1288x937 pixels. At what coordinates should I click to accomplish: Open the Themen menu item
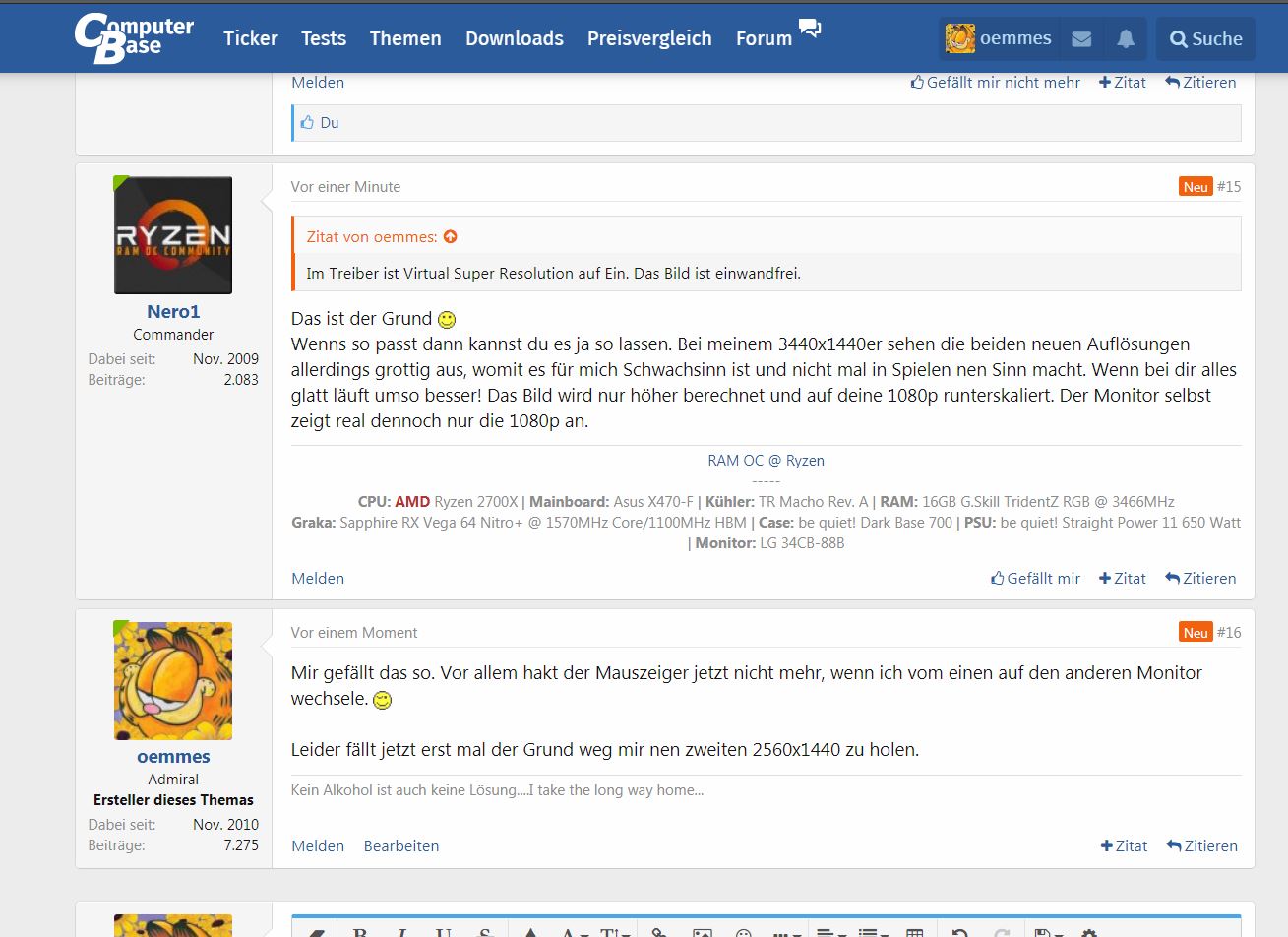pos(405,38)
